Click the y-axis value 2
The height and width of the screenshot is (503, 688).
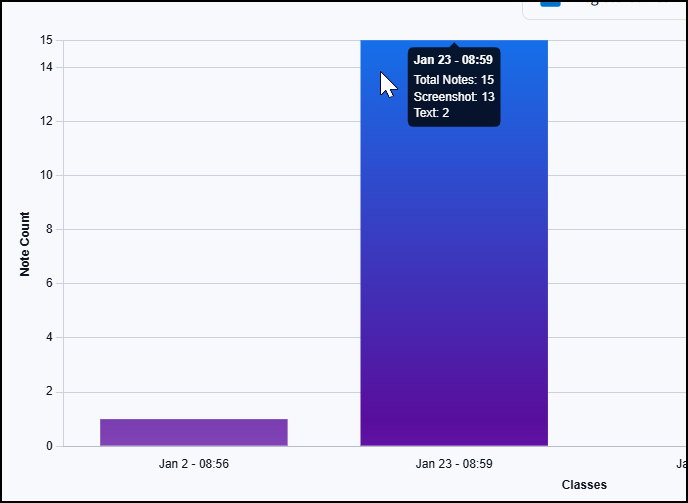click(49, 391)
